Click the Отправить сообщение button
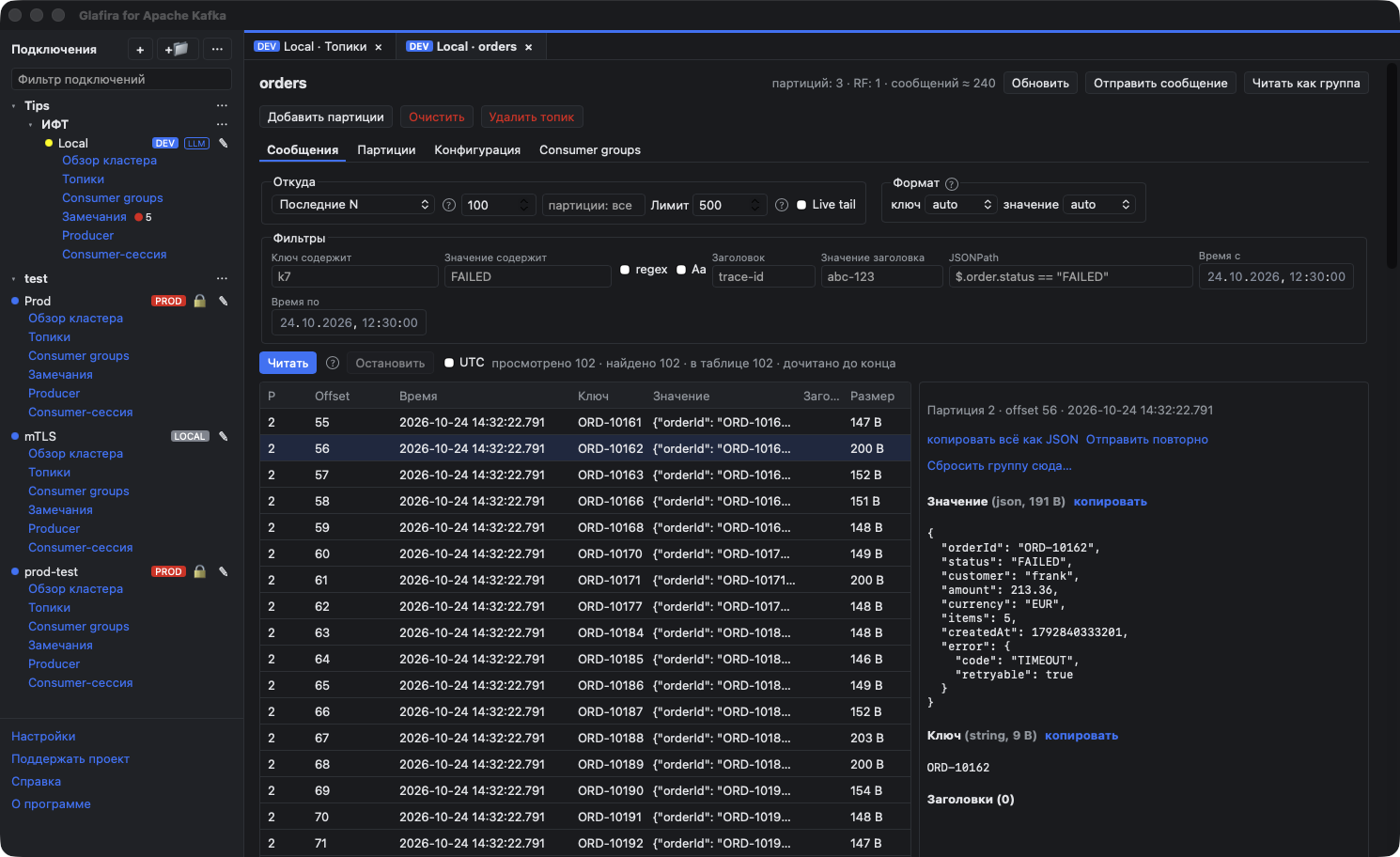Viewport: 1400px width, 857px height. coord(1160,84)
